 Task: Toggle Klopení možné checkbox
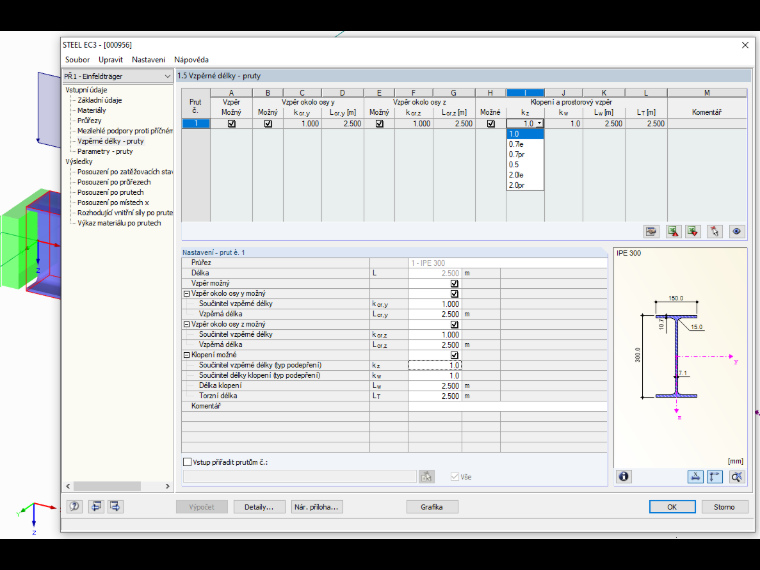[x=454, y=355]
